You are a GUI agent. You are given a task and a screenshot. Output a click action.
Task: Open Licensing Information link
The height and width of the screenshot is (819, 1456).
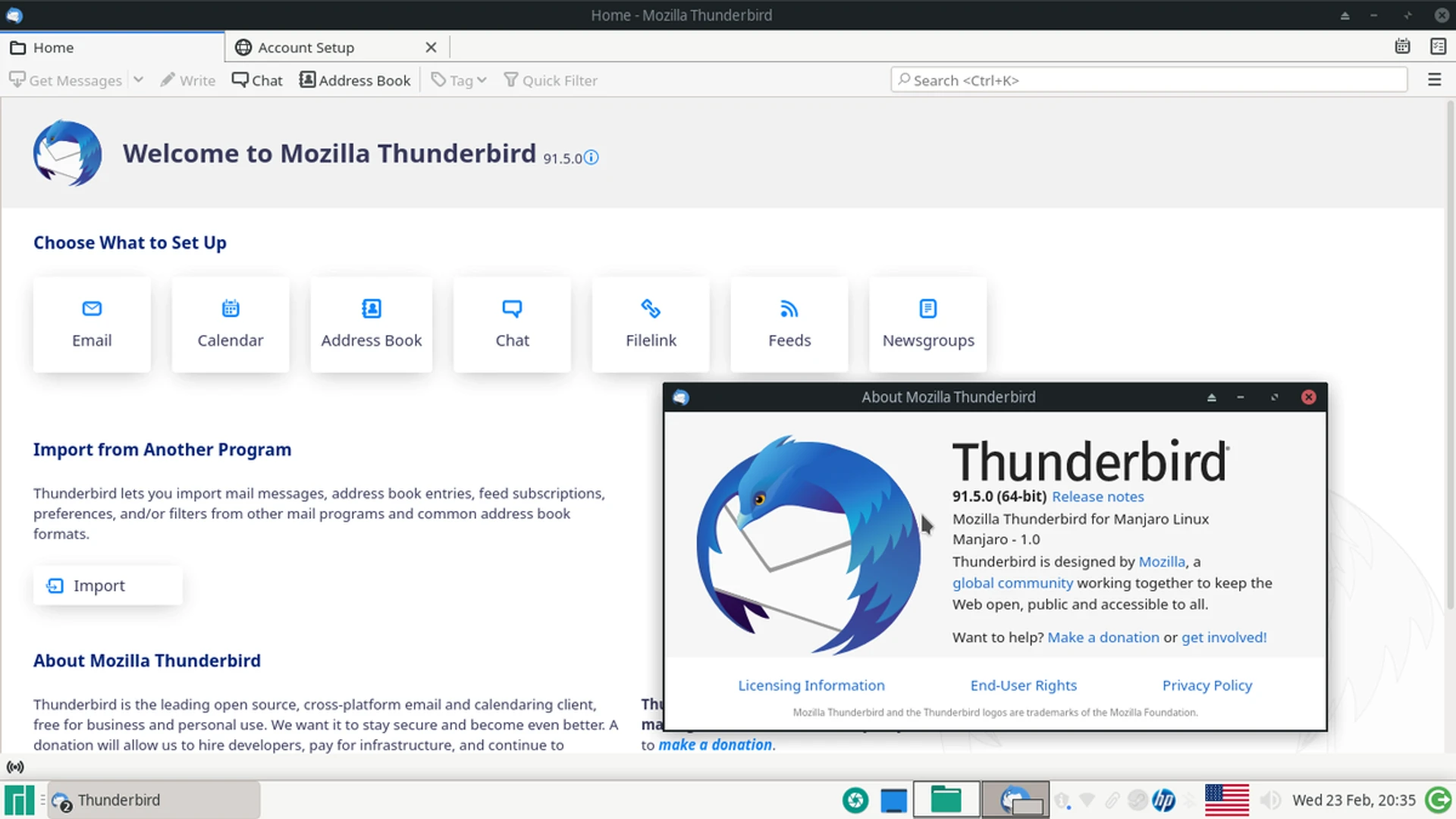pyautogui.click(x=811, y=686)
